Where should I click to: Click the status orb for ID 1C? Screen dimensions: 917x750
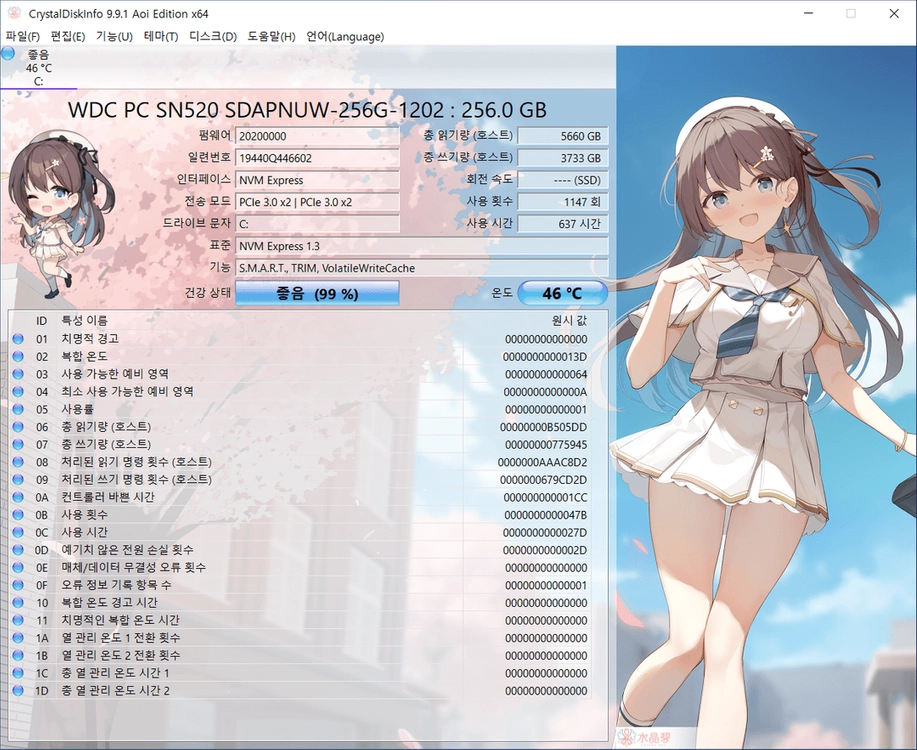click(18, 673)
